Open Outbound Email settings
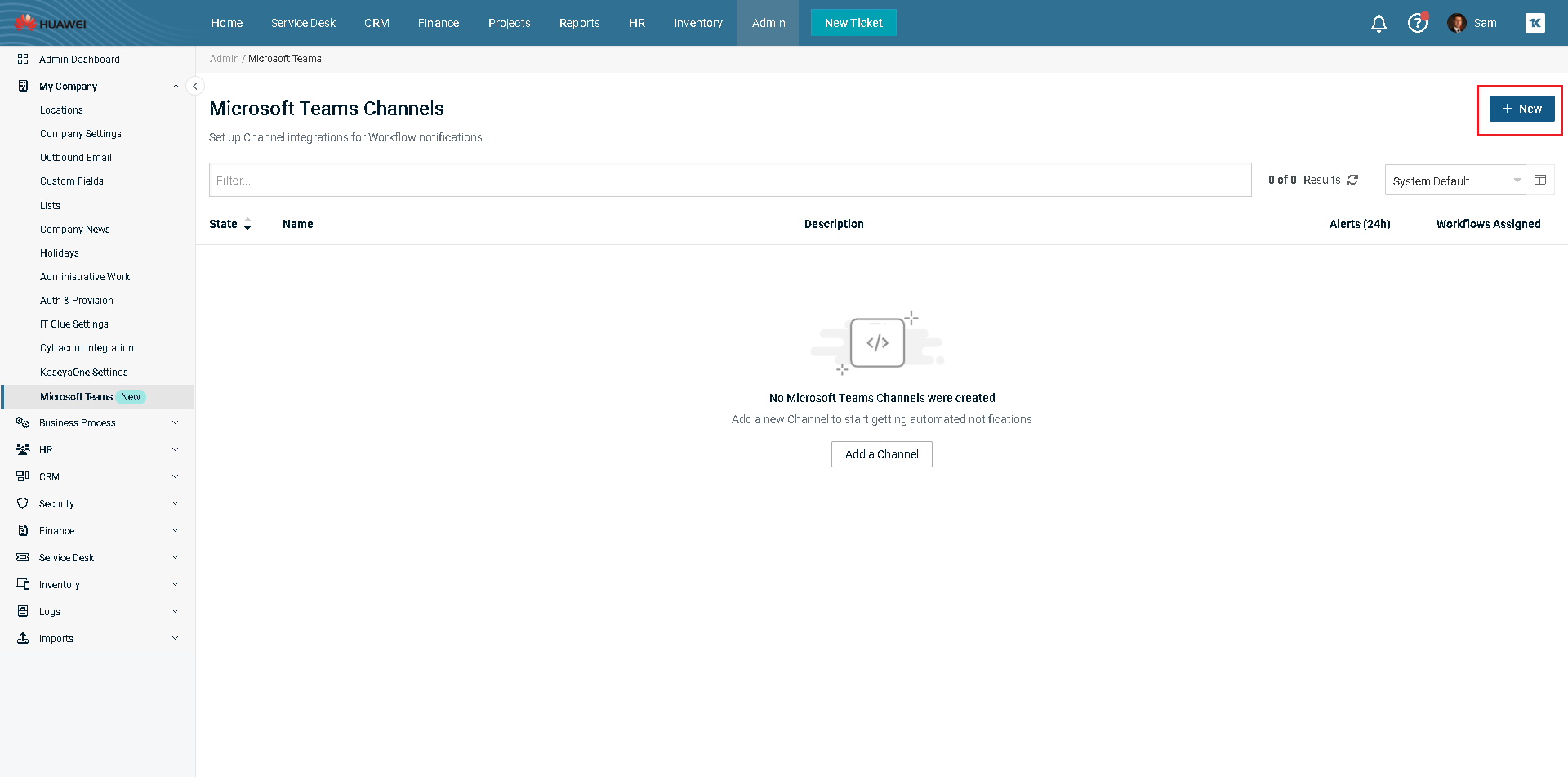The image size is (1568, 777). click(x=76, y=158)
